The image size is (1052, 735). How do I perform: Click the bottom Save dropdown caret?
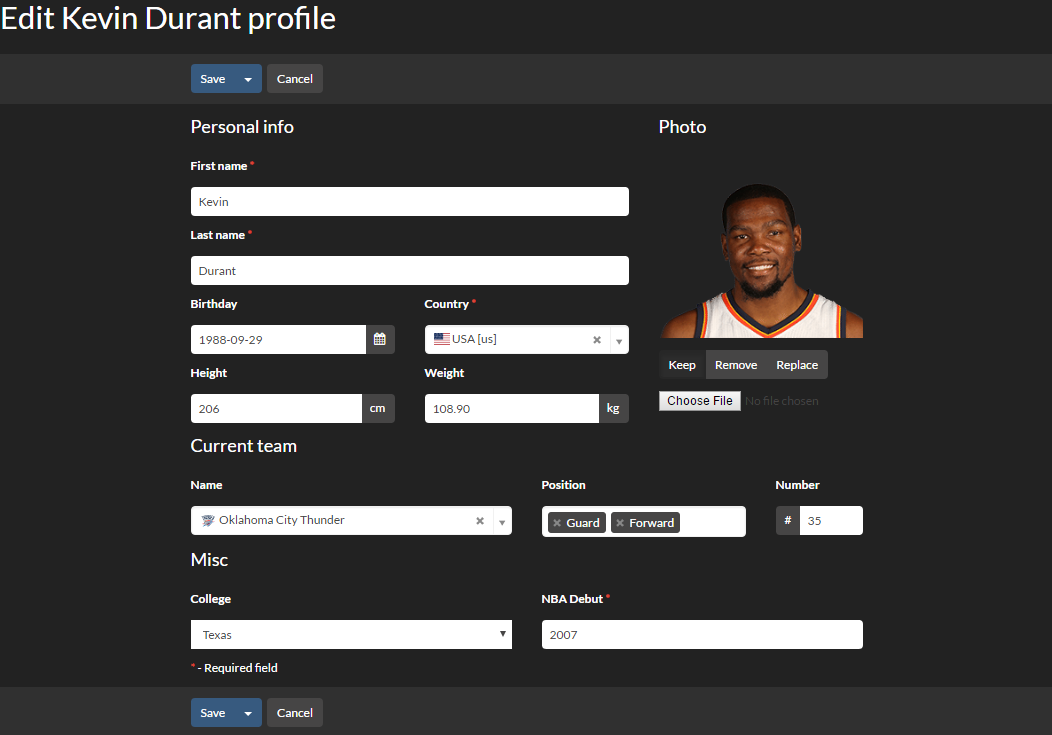click(248, 713)
